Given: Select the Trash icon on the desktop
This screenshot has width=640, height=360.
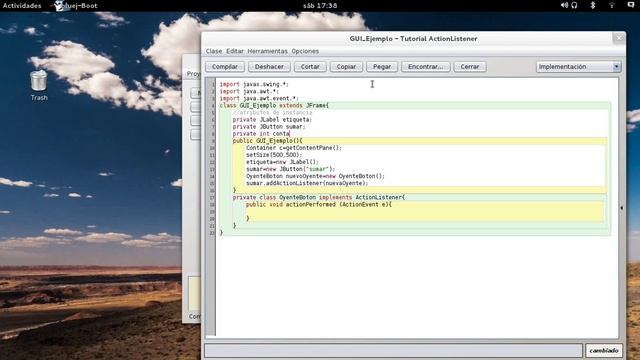Looking at the screenshot, I should (x=39, y=85).
